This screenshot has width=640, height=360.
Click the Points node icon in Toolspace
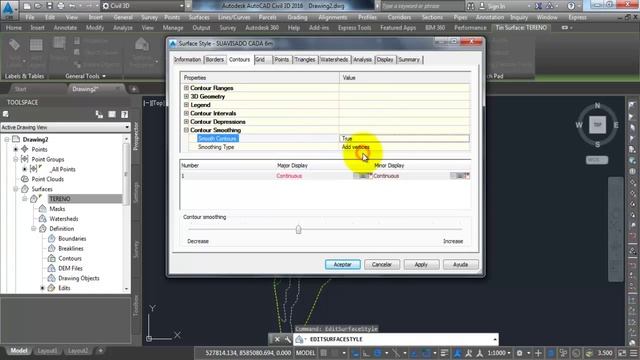24,149
